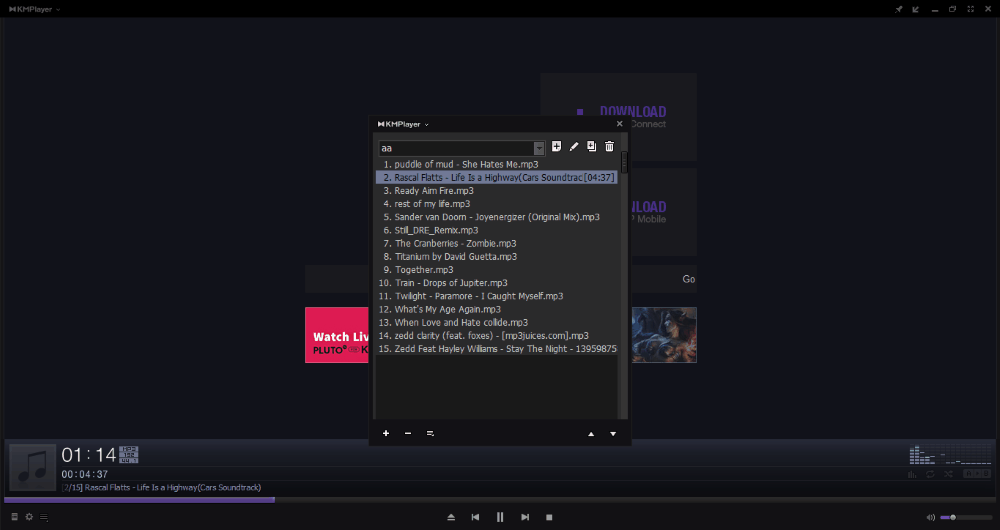This screenshot has height=530, width=1000.
Task: Toggle repeat mode
Action: 930,474
